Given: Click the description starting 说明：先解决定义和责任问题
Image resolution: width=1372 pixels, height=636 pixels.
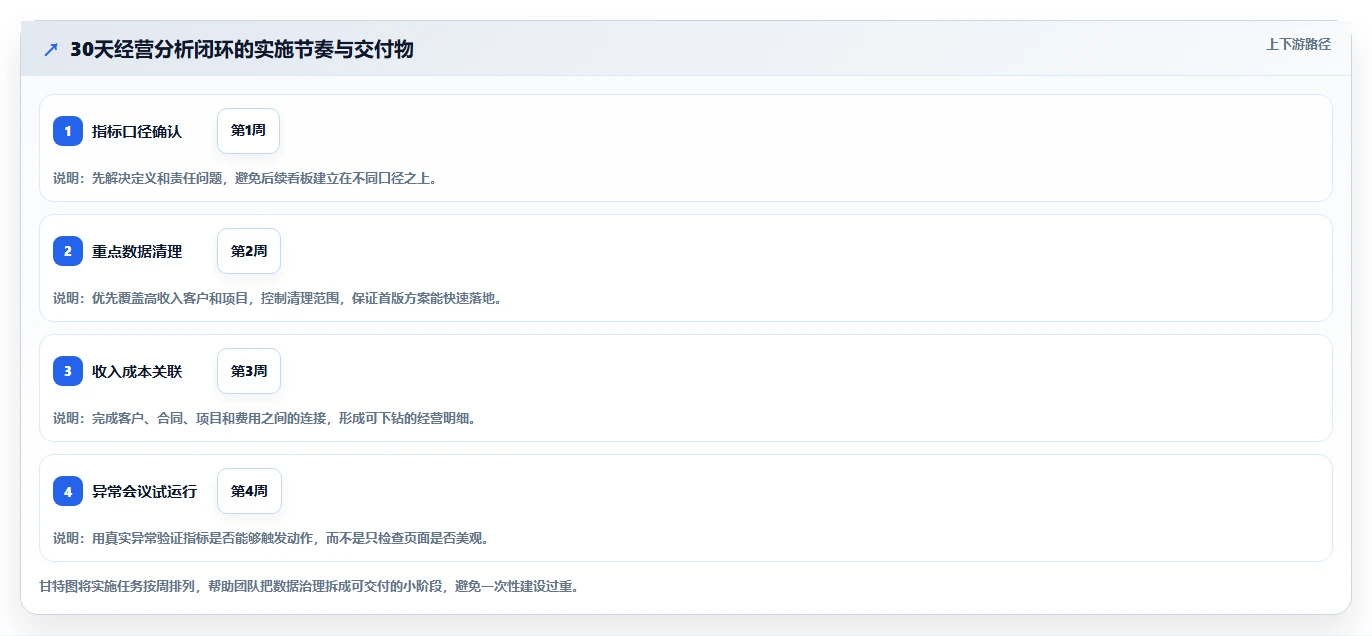Looking at the screenshot, I should [246, 178].
